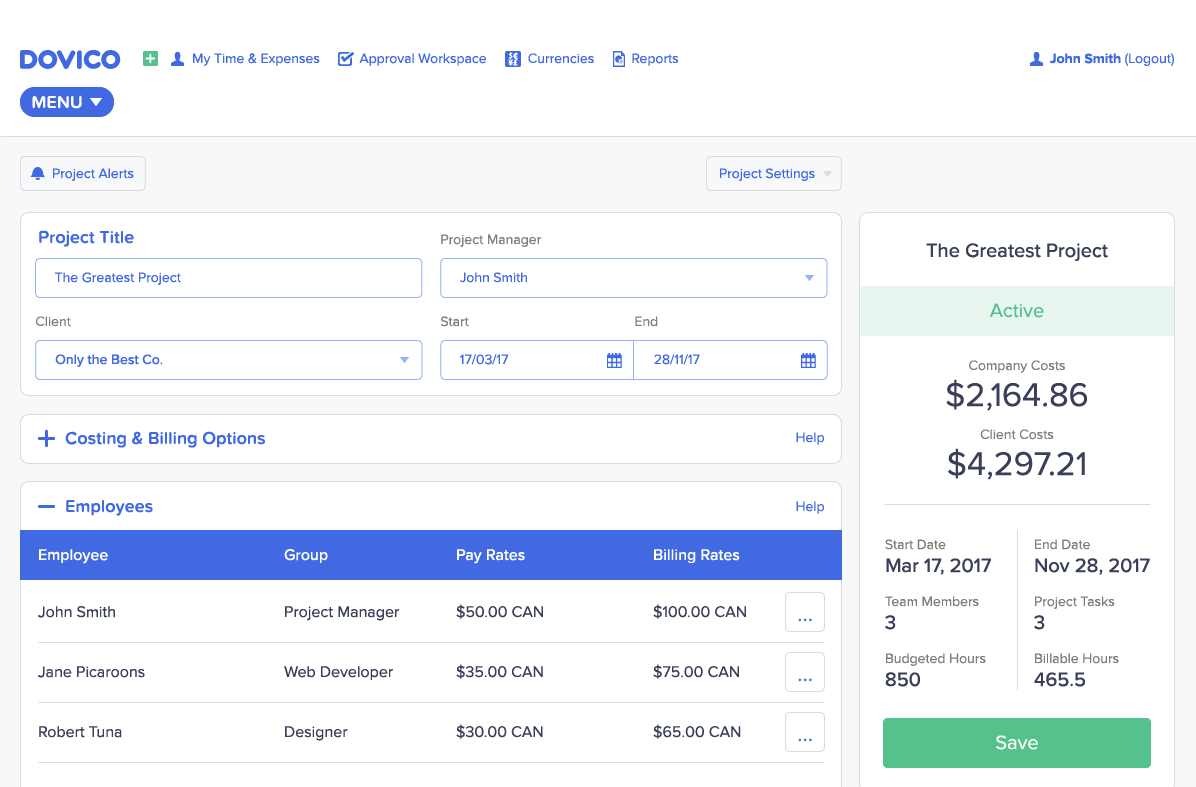
Task: Open the End date calendar picker icon
Action: tap(808, 360)
